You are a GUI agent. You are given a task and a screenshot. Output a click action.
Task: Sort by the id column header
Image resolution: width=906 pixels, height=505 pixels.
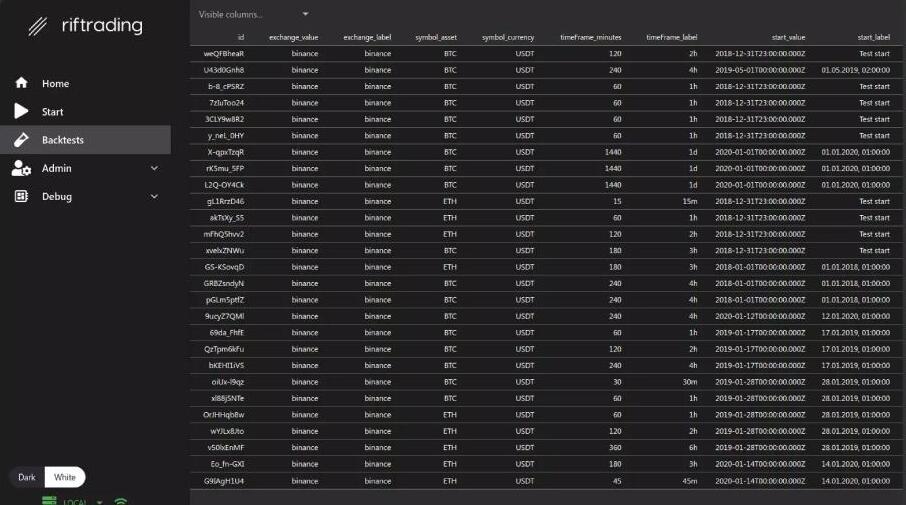click(x=241, y=37)
